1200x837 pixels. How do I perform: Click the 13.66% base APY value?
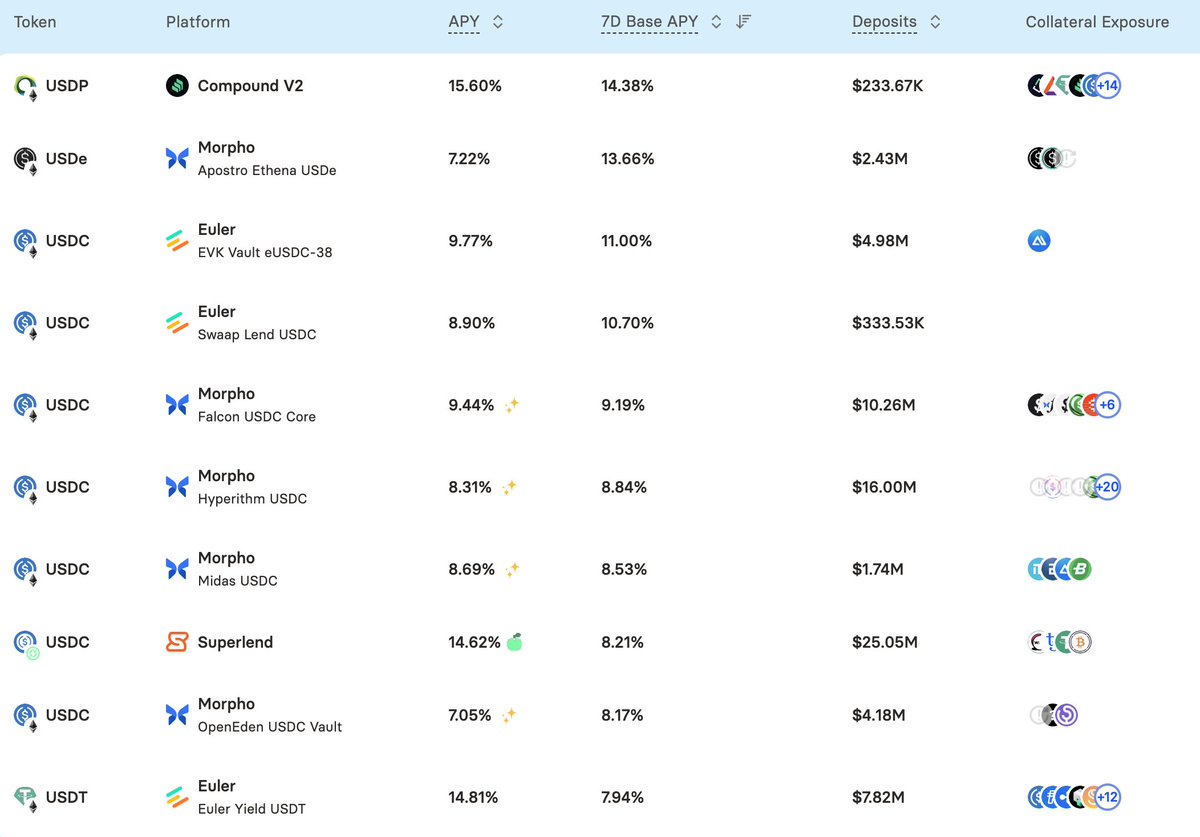628,158
